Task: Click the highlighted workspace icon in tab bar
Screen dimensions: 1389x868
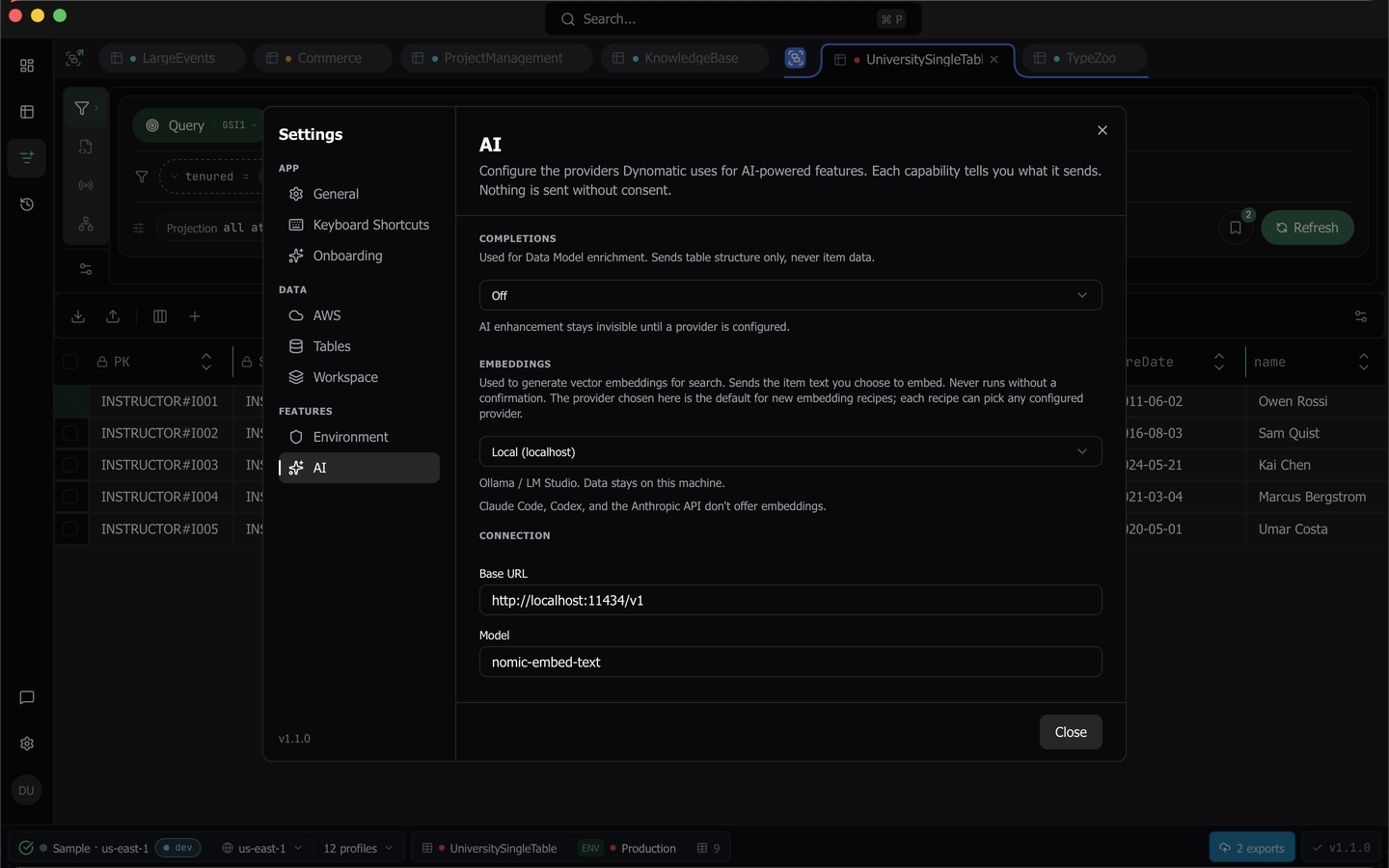Action: coord(795,58)
